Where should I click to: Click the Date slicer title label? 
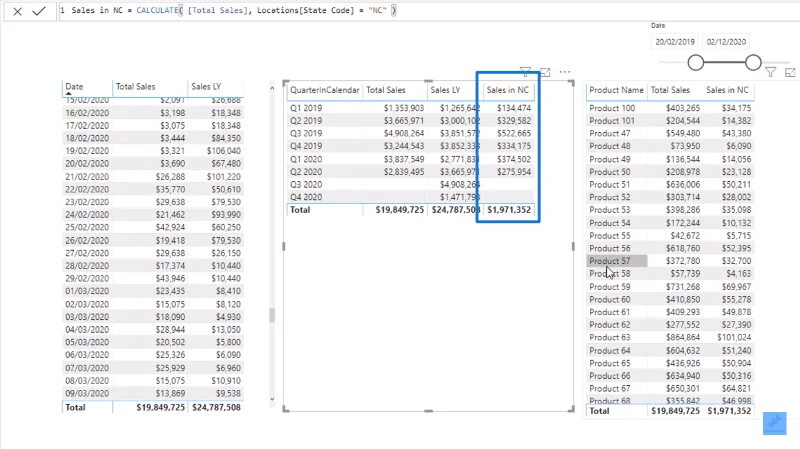tap(658, 25)
